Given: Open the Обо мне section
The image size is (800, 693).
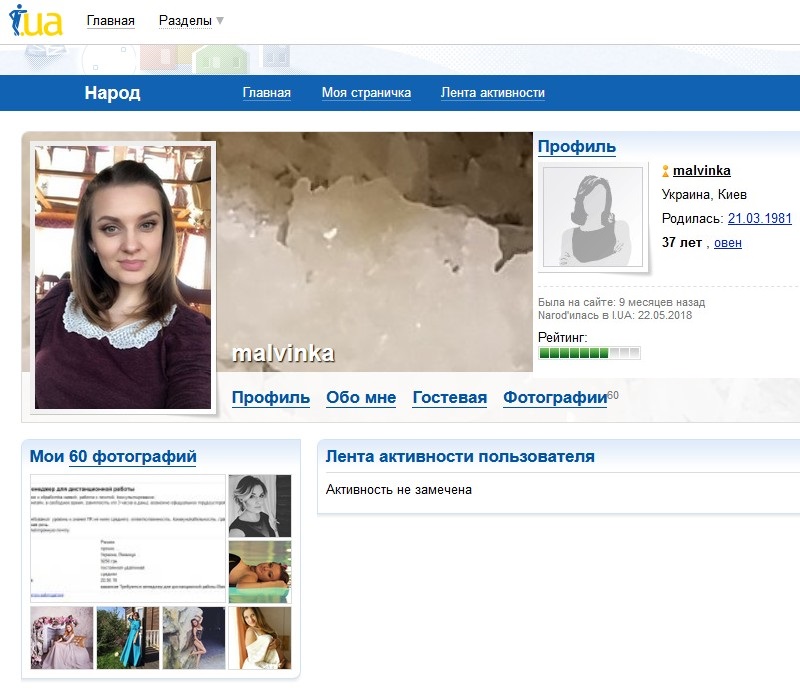Looking at the screenshot, I should (360, 398).
